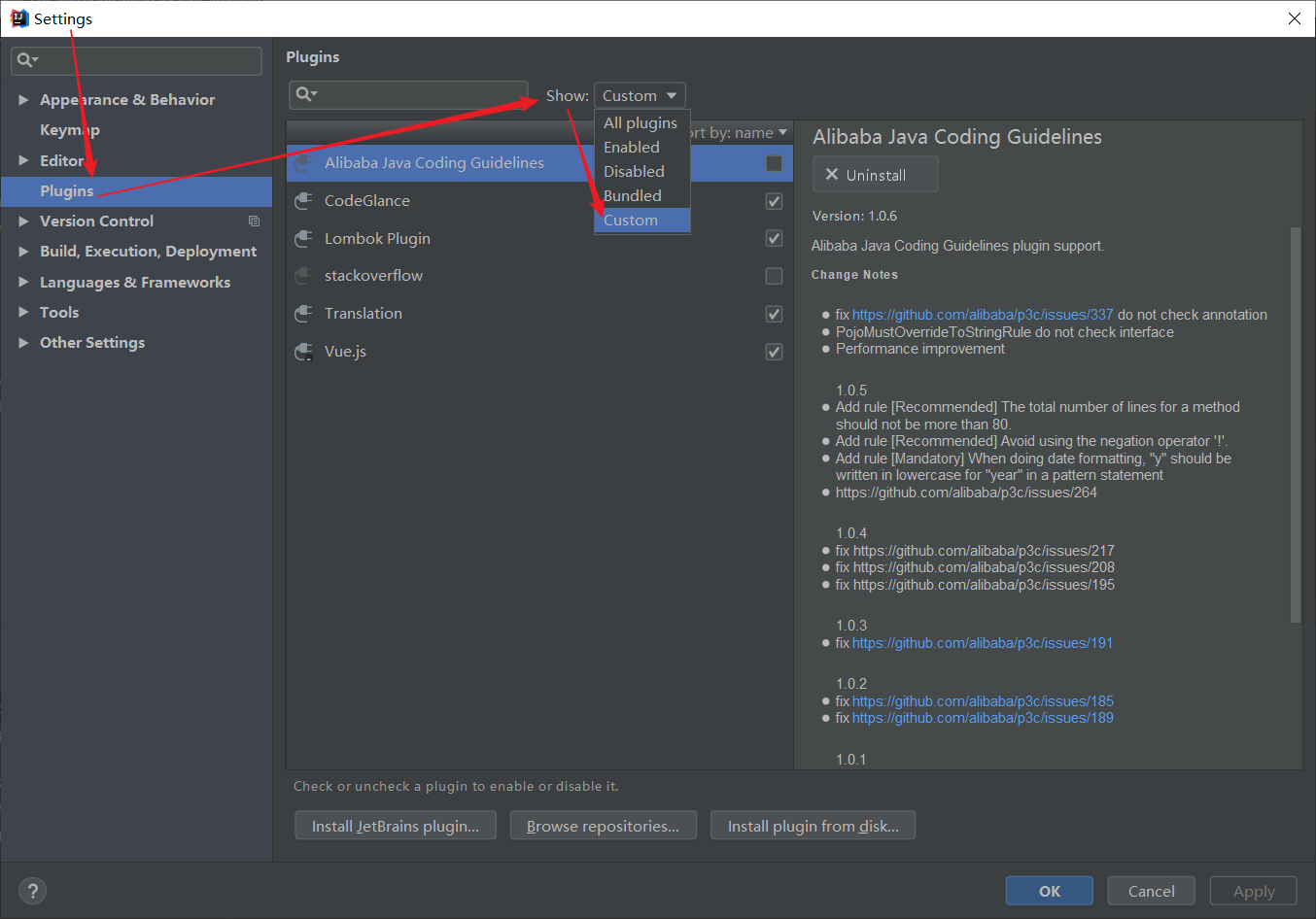The image size is (1316, 919).
Task: Open the p3c issues/337 link
Action: point(983,315)
